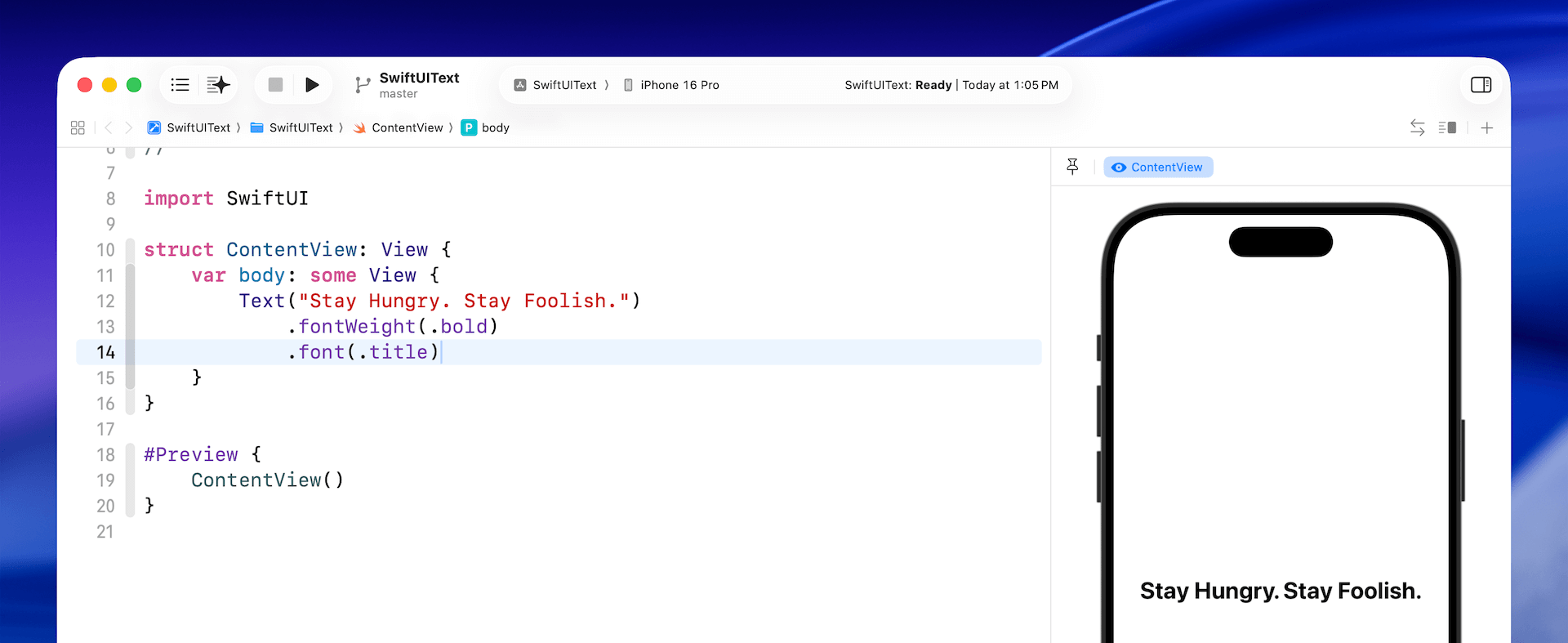Open the coding assistant sparkle icon
The image size is (1568, 643).
pos(218,85)
